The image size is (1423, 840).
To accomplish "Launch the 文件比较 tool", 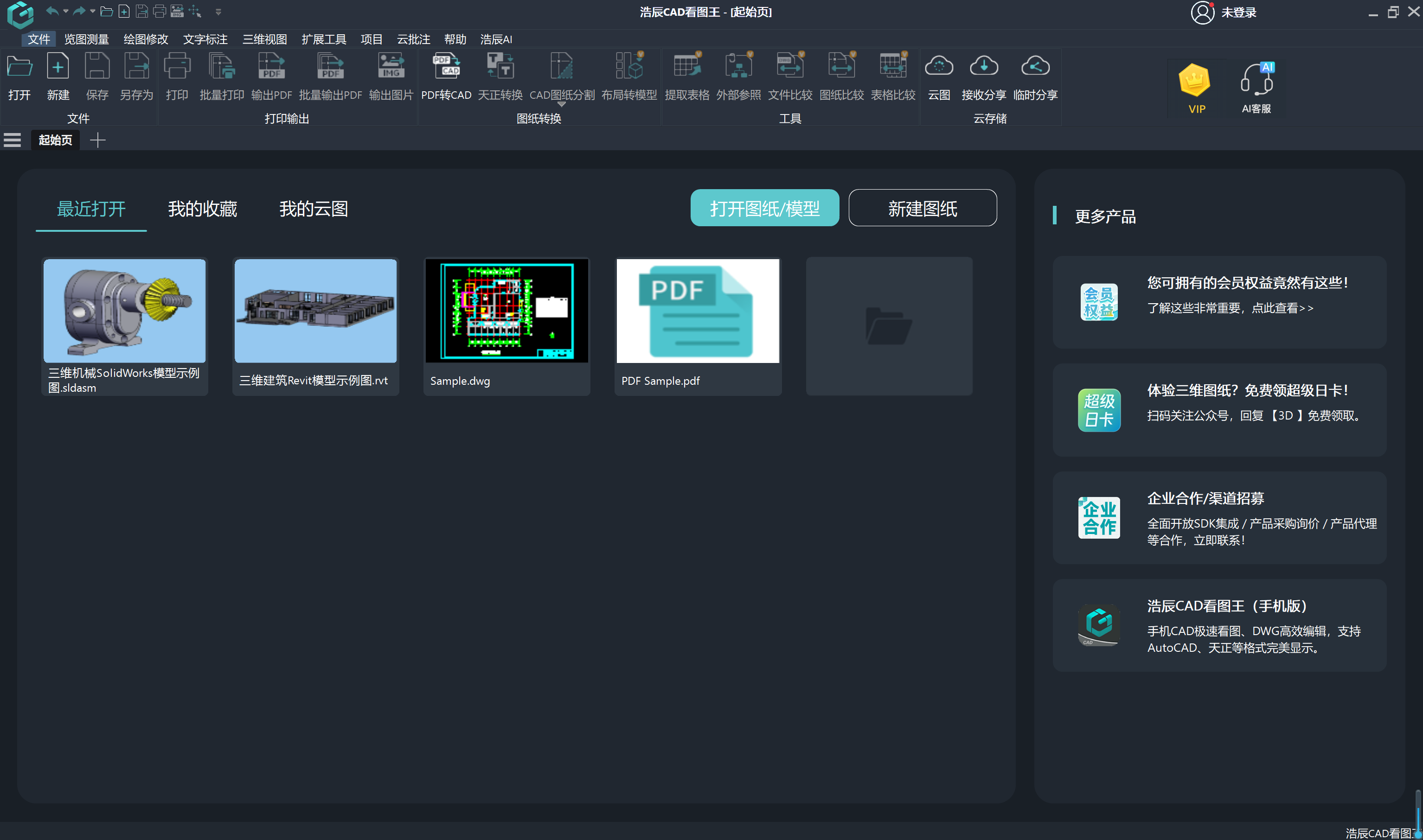I will [x=790, y=76].
